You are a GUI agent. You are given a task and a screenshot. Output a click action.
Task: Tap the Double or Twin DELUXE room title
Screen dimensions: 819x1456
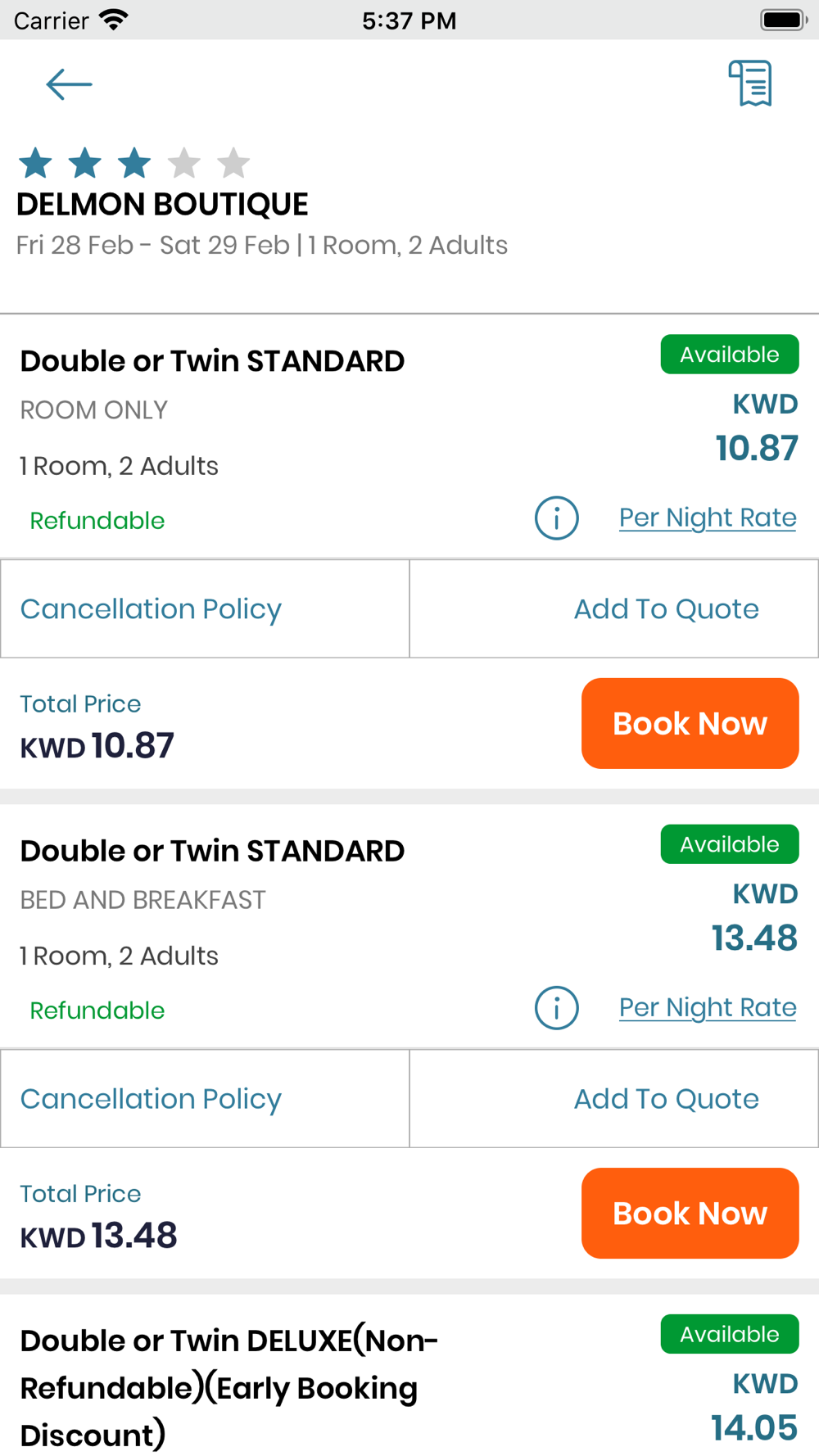[x=229, y=1387]
